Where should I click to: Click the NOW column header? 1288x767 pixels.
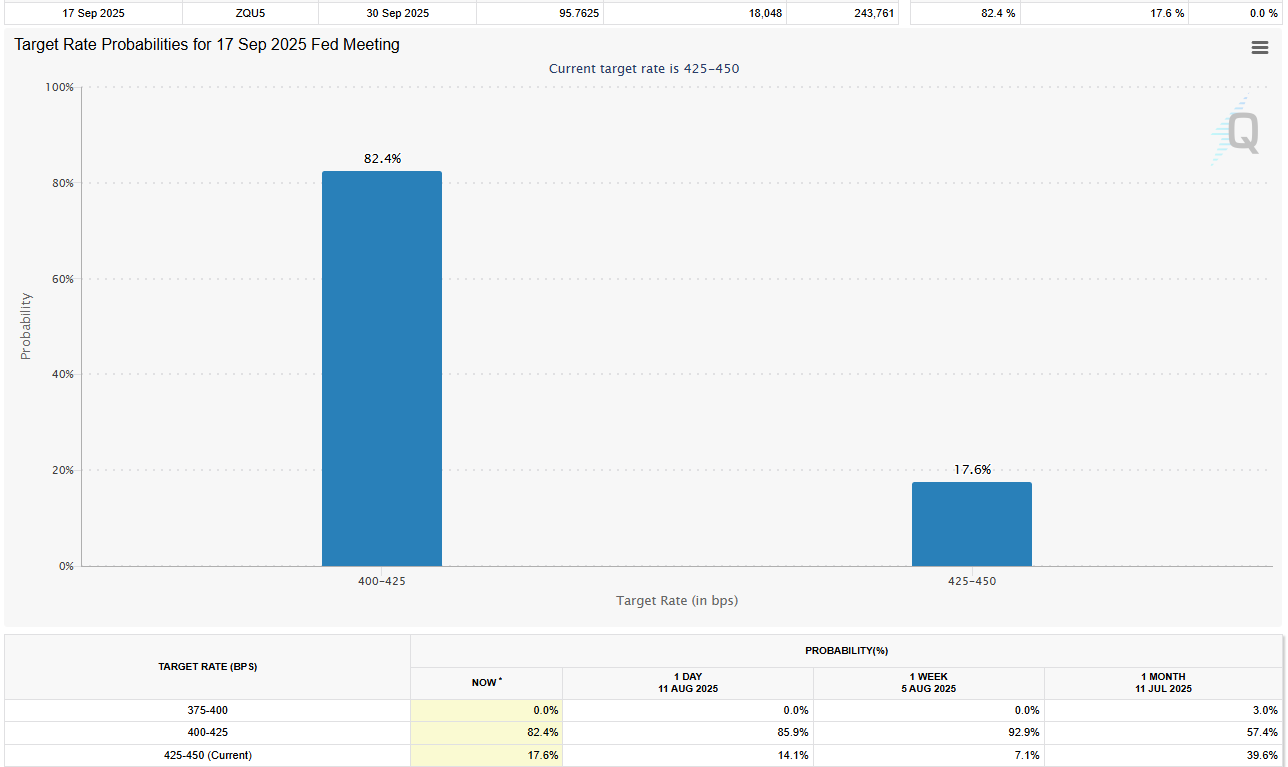coord(486,683)
